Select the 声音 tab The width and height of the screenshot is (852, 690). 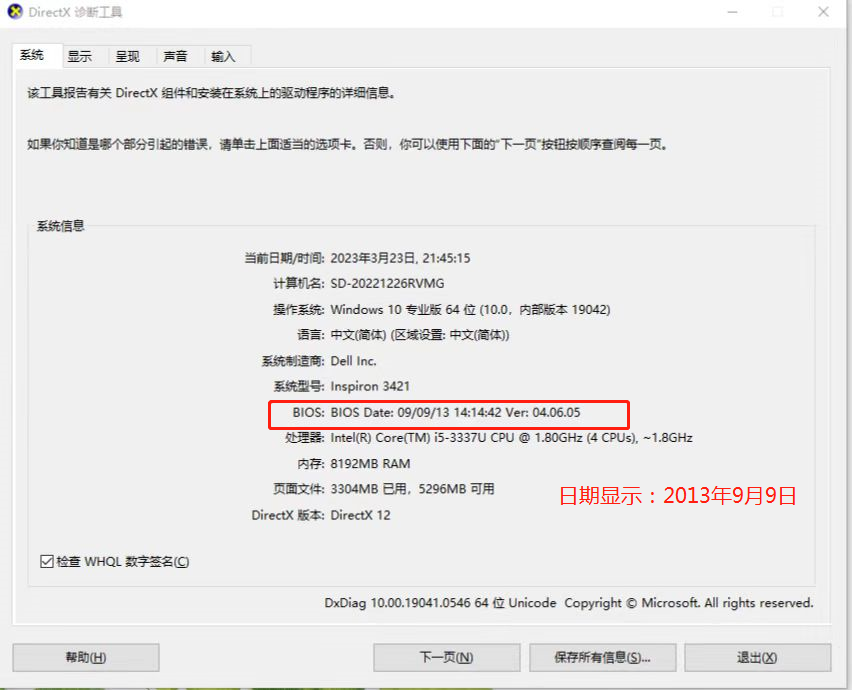[x=175, y=56]
